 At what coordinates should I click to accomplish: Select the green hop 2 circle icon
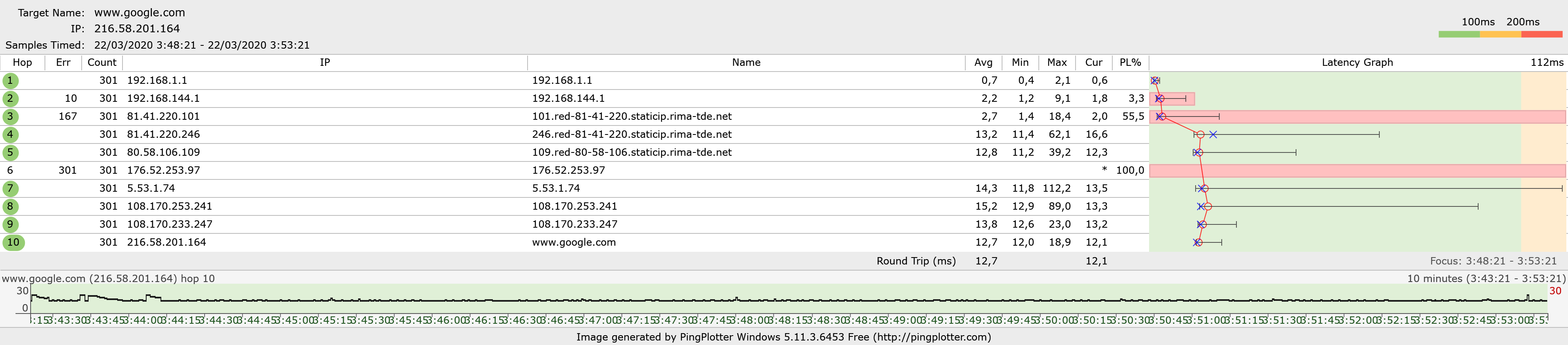pyautogui.click(x=10, y=98)
